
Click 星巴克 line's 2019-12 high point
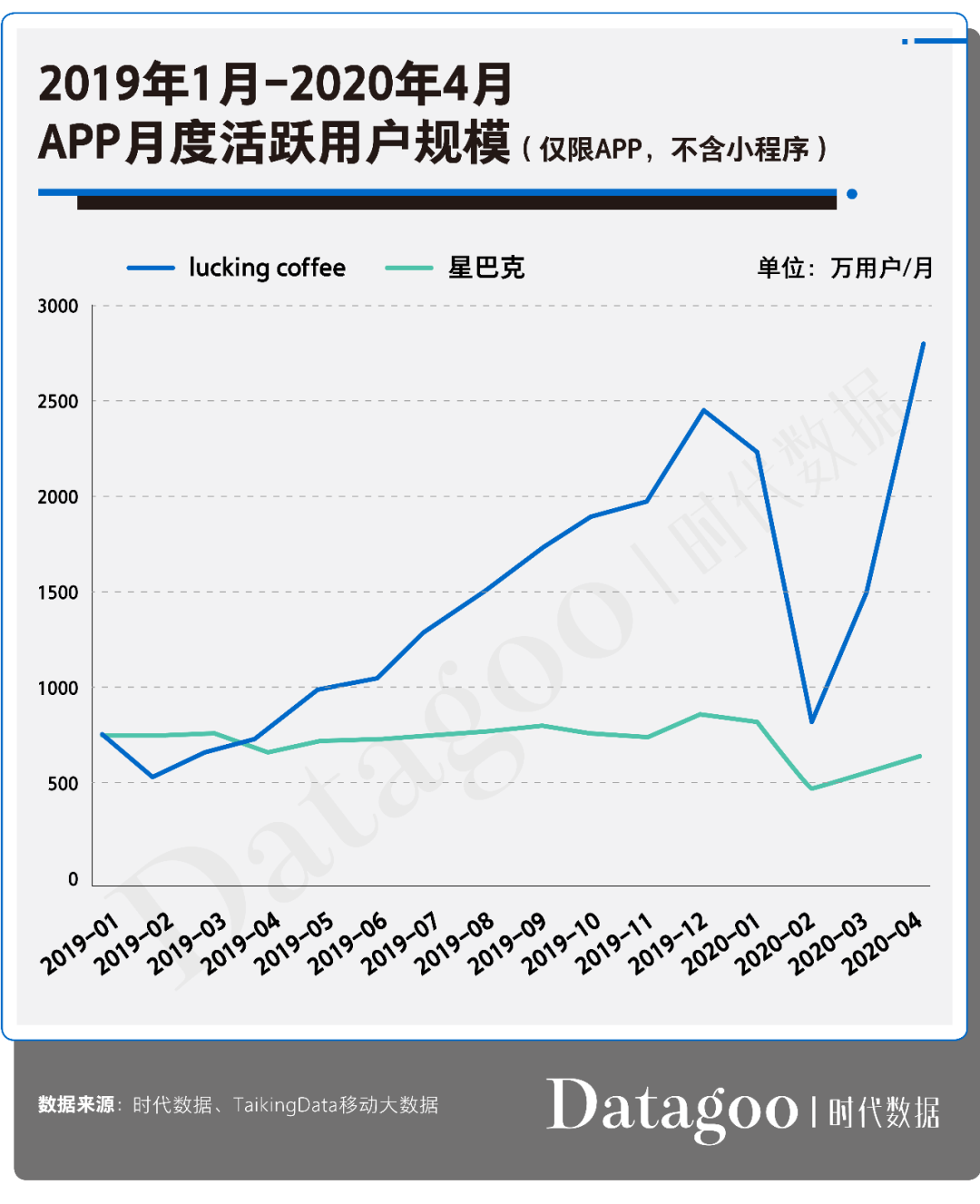[x=700, y=714]
